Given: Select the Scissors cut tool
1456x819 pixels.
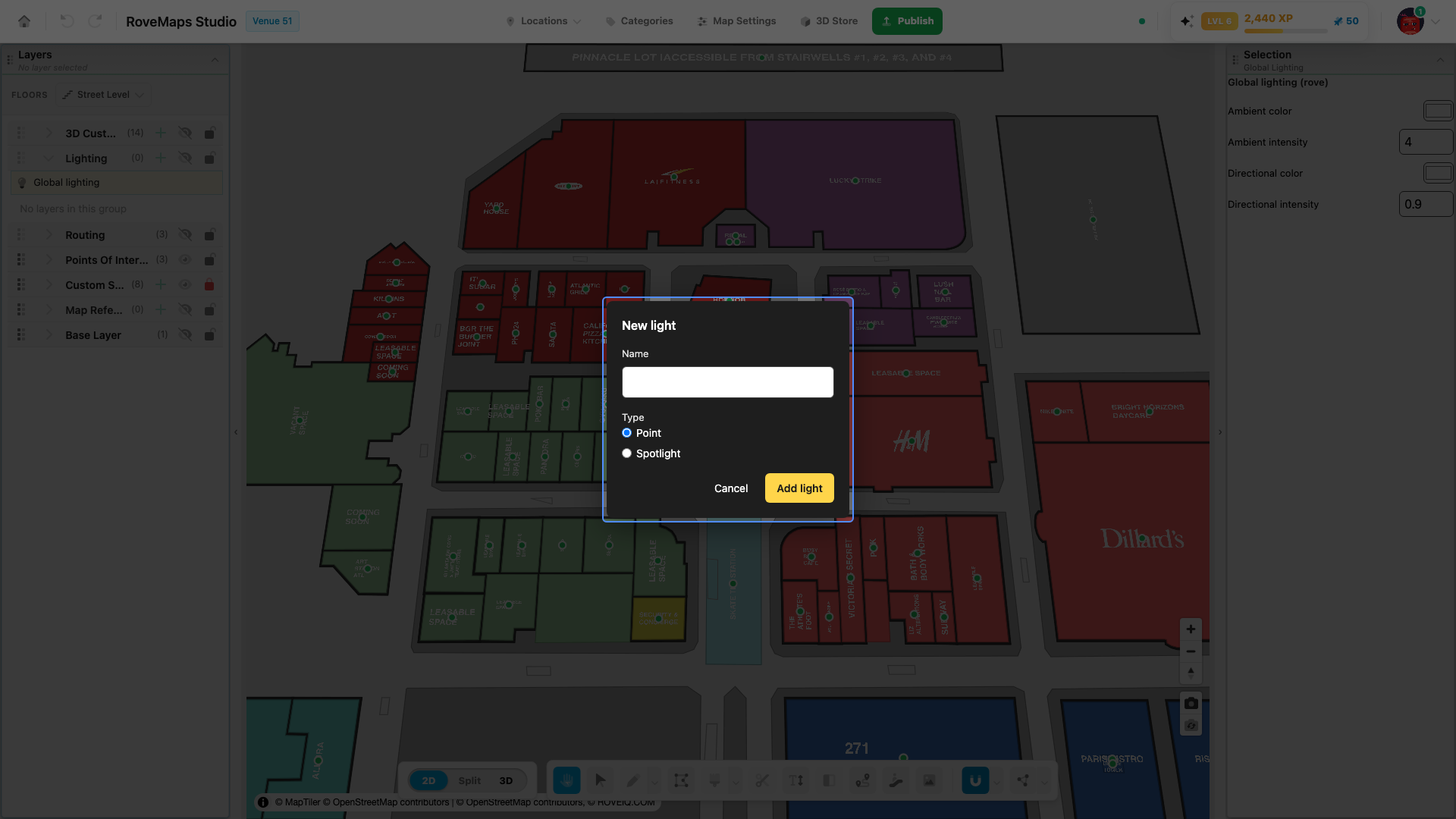Looking at the screenshot, I should pos(762,780).
